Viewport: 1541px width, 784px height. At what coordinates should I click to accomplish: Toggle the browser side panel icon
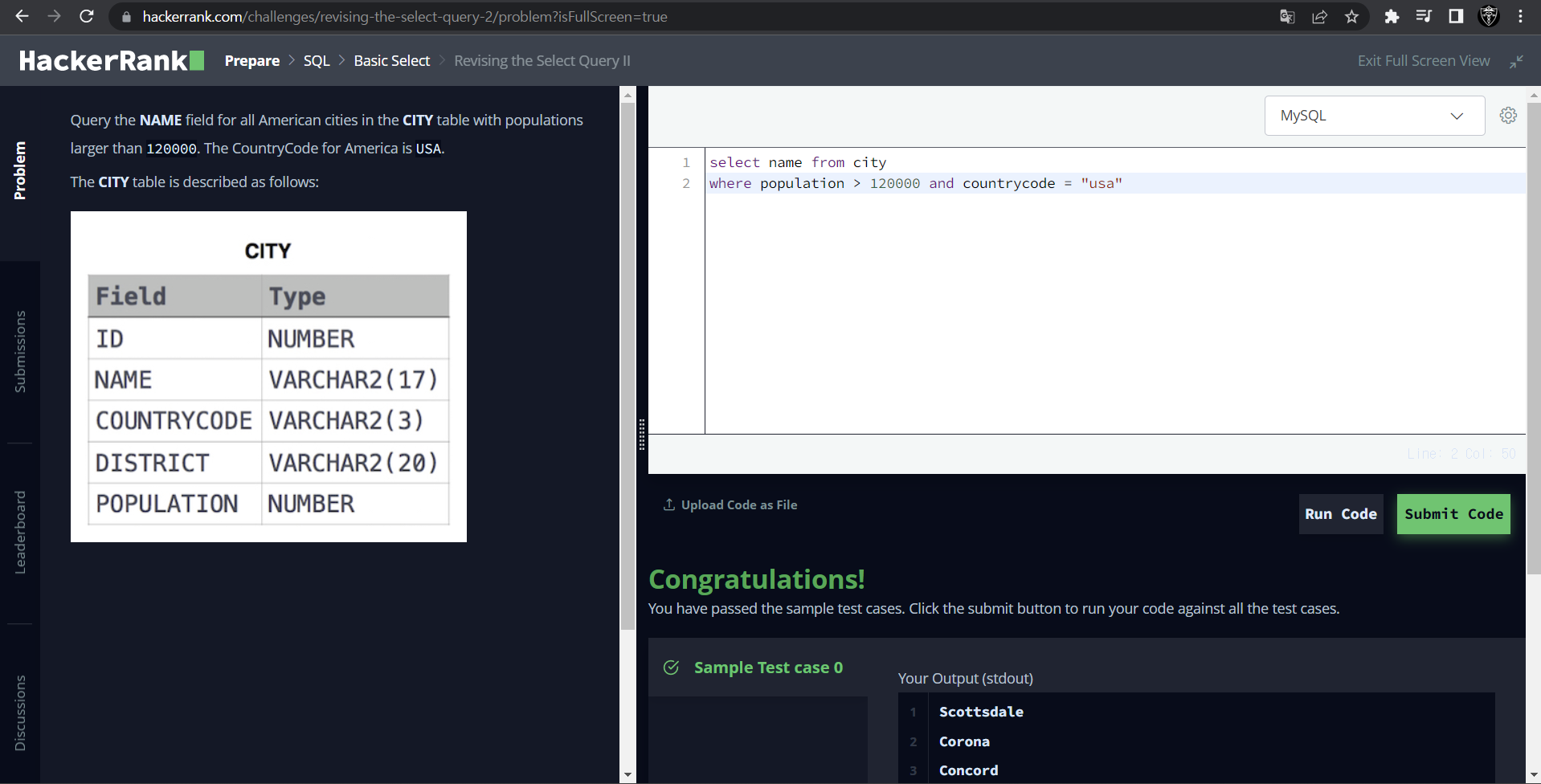point(1456,17)
